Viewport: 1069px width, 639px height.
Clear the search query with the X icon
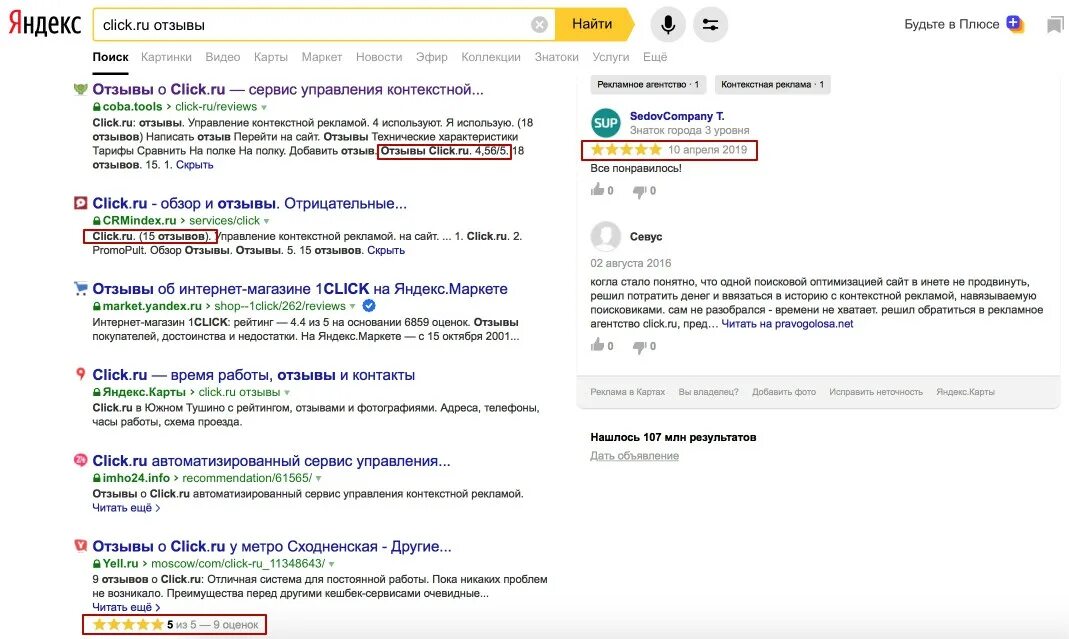(x=539, y=25)
